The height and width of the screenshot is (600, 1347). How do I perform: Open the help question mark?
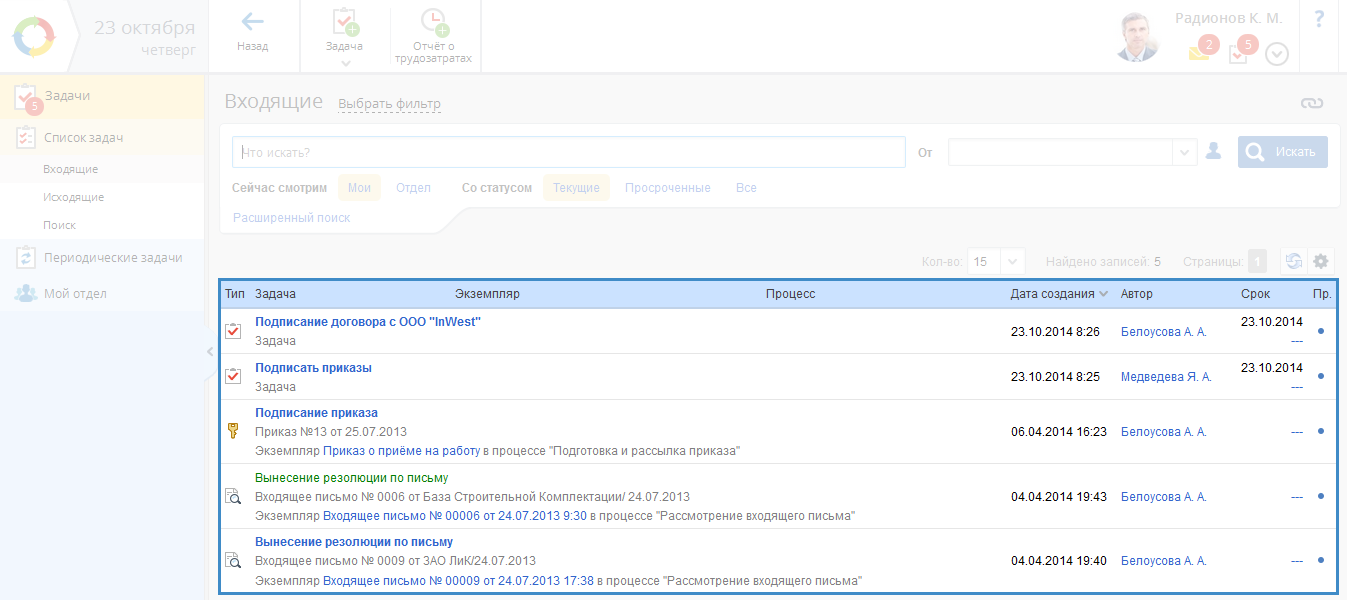point(1318,18)
